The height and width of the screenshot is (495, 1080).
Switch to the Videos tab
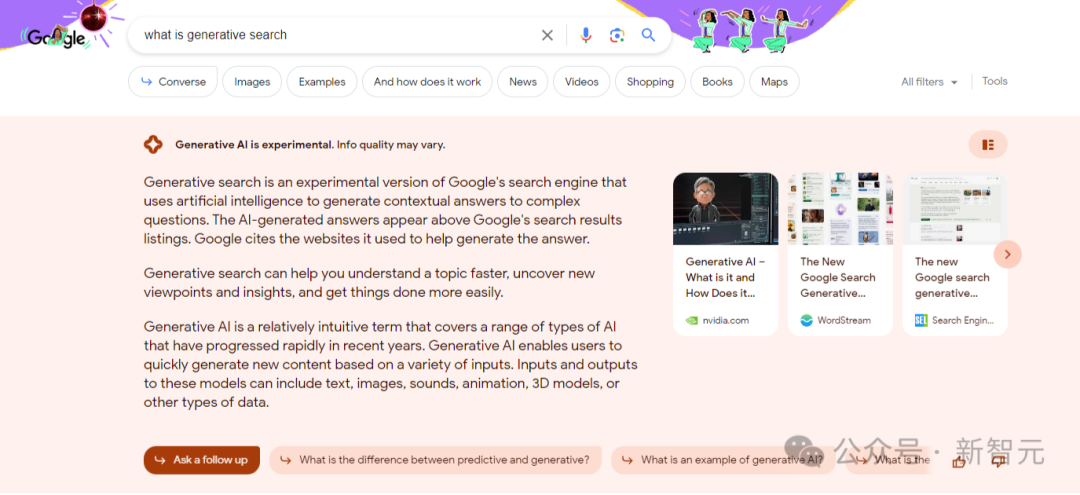point(581,82)
